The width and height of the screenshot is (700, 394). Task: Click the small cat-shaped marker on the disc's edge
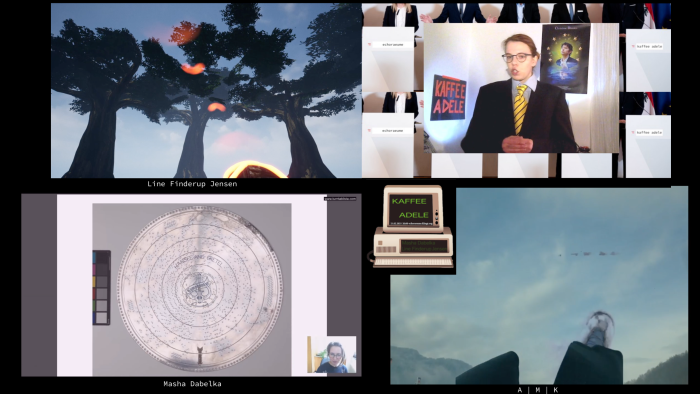pyautogui.click(x=200, y=355)
